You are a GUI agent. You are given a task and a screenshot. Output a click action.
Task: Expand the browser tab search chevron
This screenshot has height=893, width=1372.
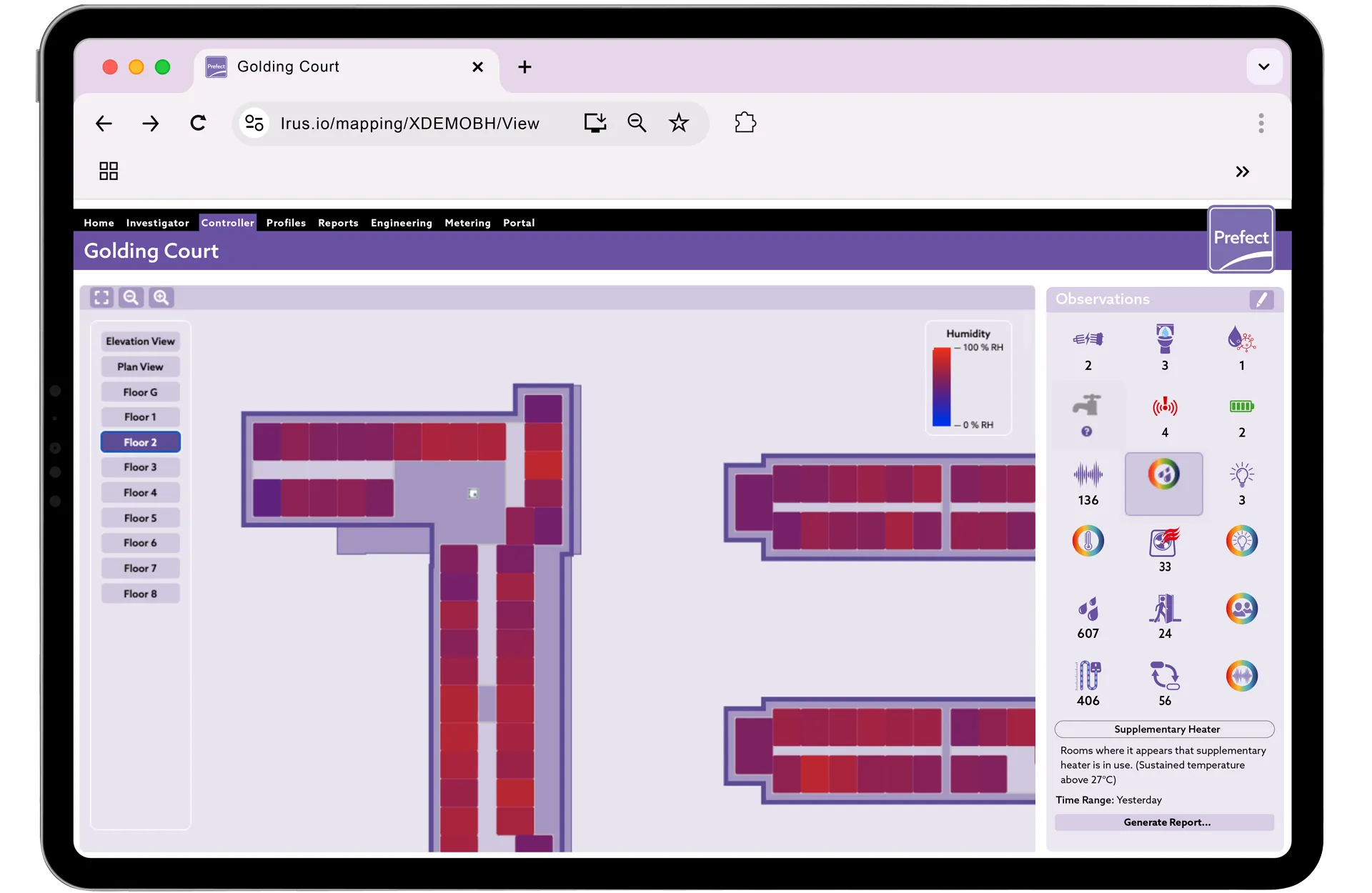[1263, 66]
